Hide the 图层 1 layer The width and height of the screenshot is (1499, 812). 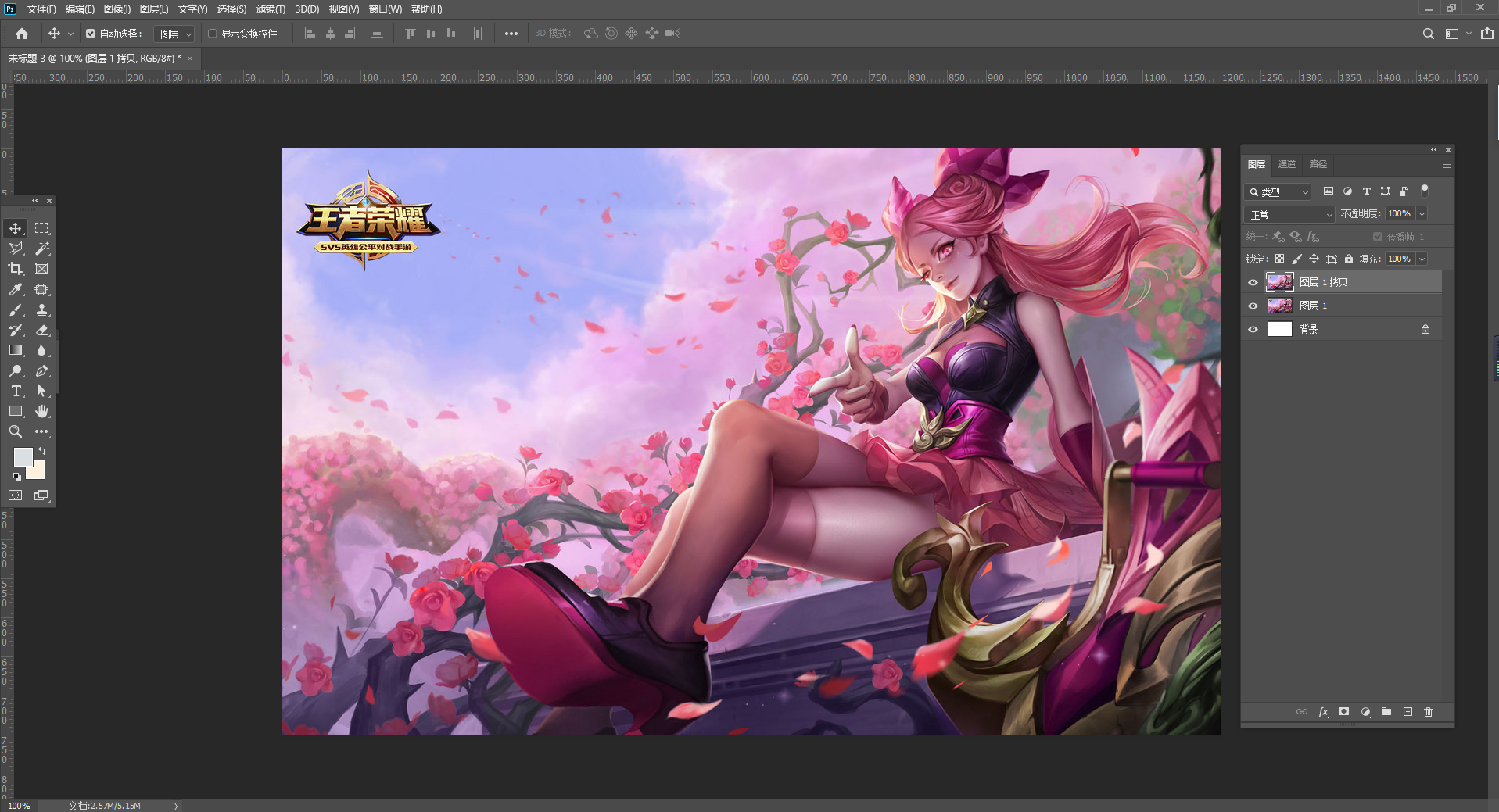click(x=1253, y=306)
